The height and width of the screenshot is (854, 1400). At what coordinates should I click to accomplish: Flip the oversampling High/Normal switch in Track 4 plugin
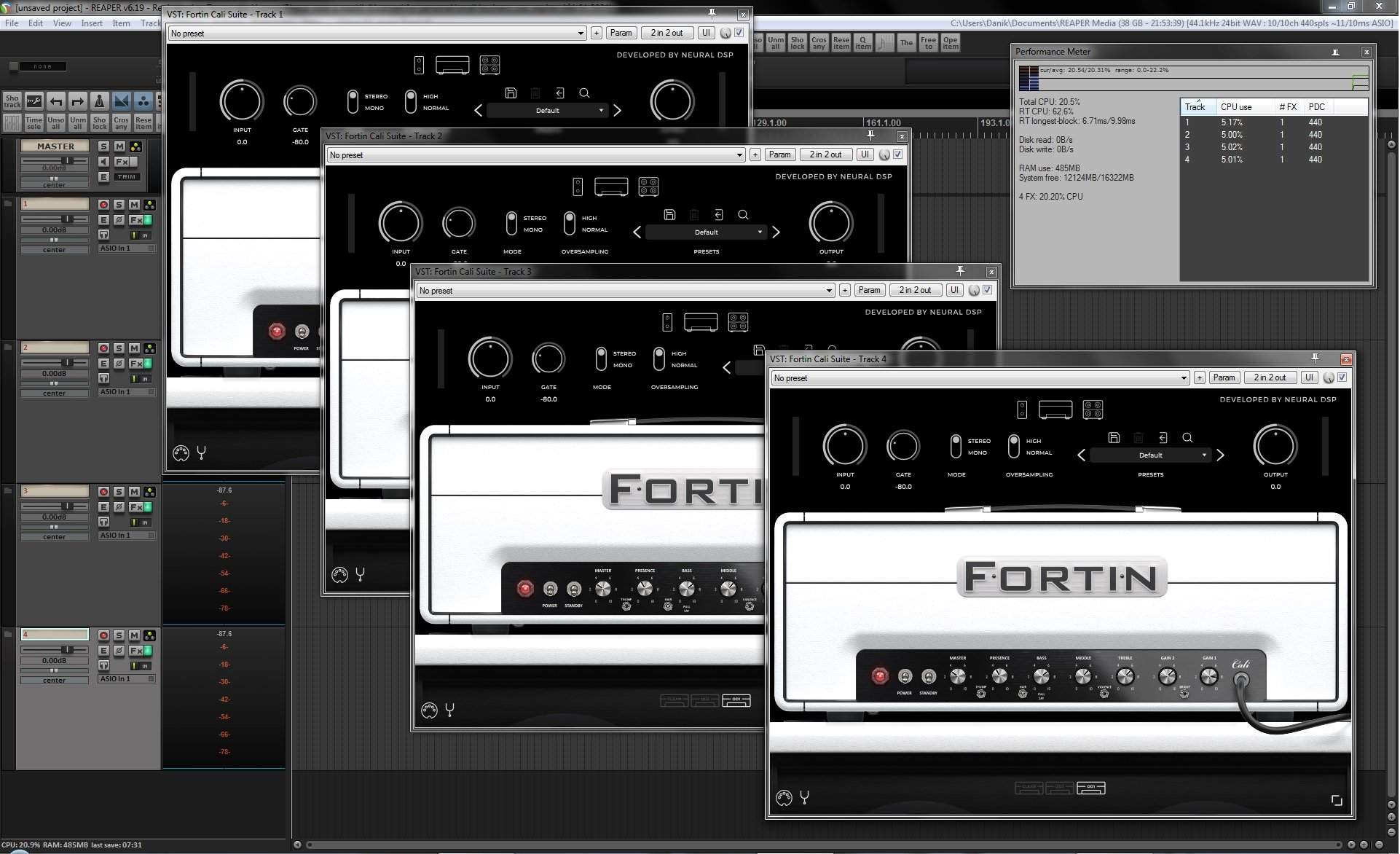tap(1013, 446)
